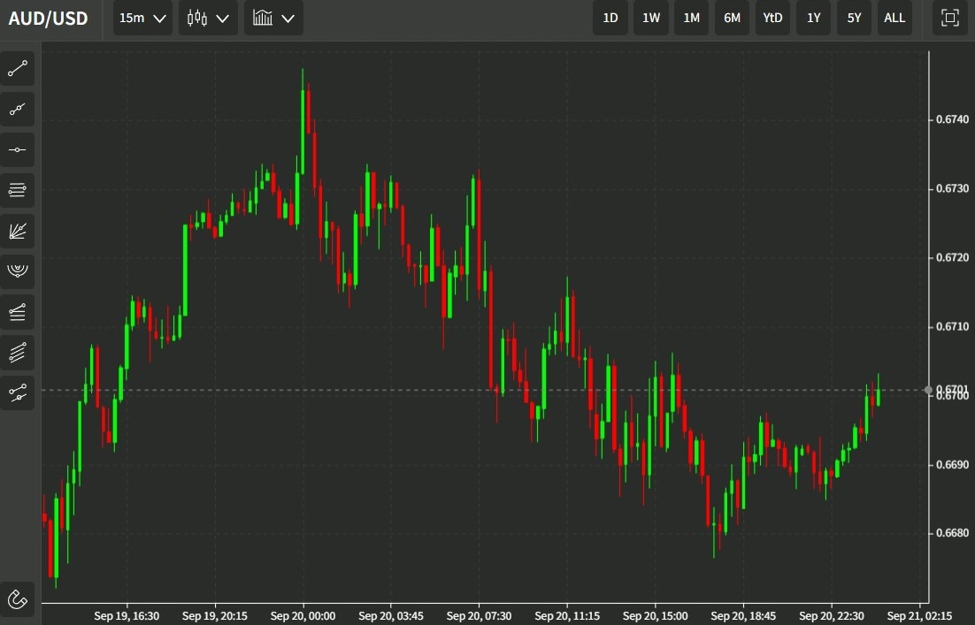Open the Fibonacci retracement tool
975x625 pixels.
tap(17, 190)
